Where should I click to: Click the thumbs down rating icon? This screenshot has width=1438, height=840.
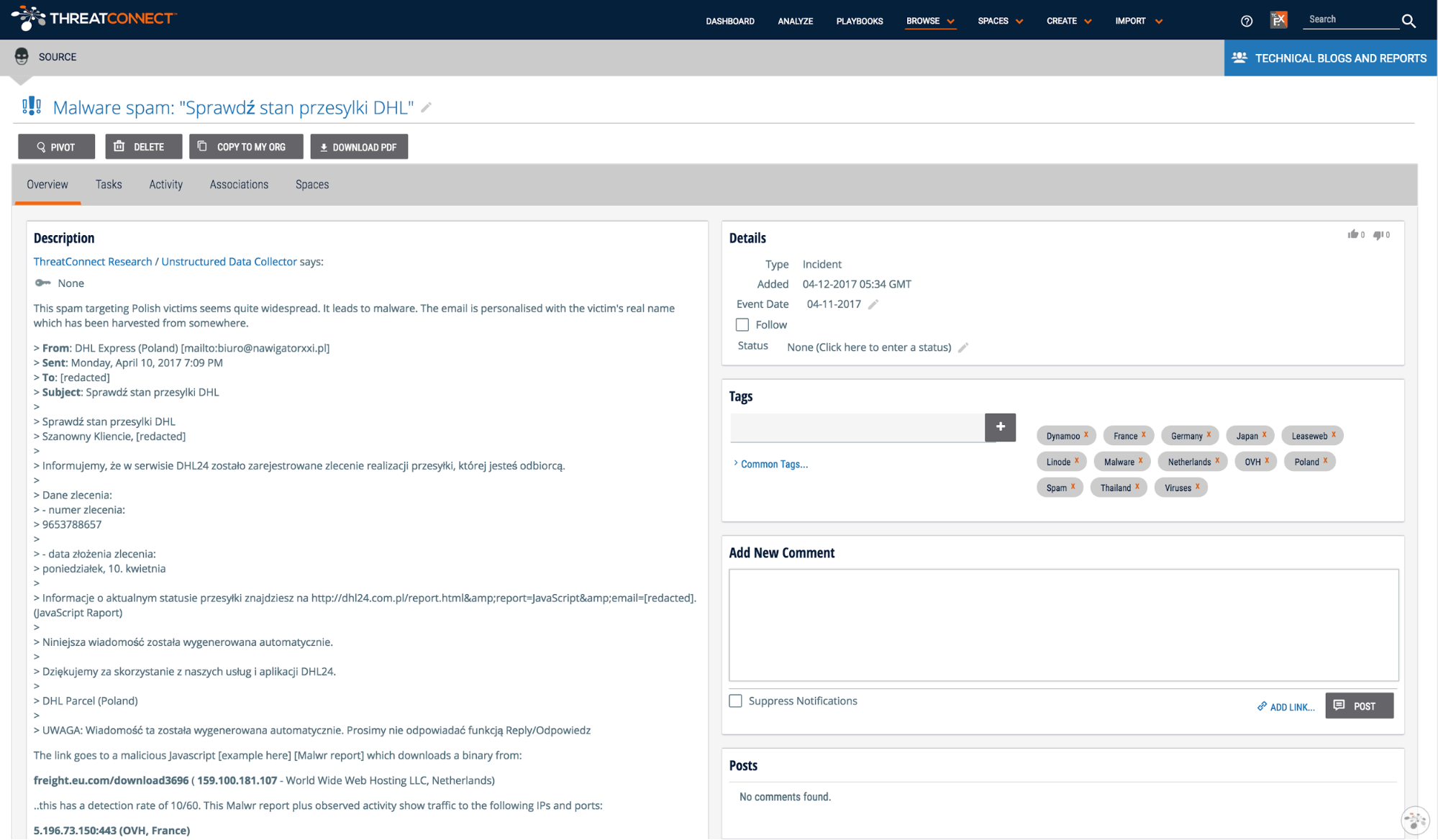point(1378,235)
